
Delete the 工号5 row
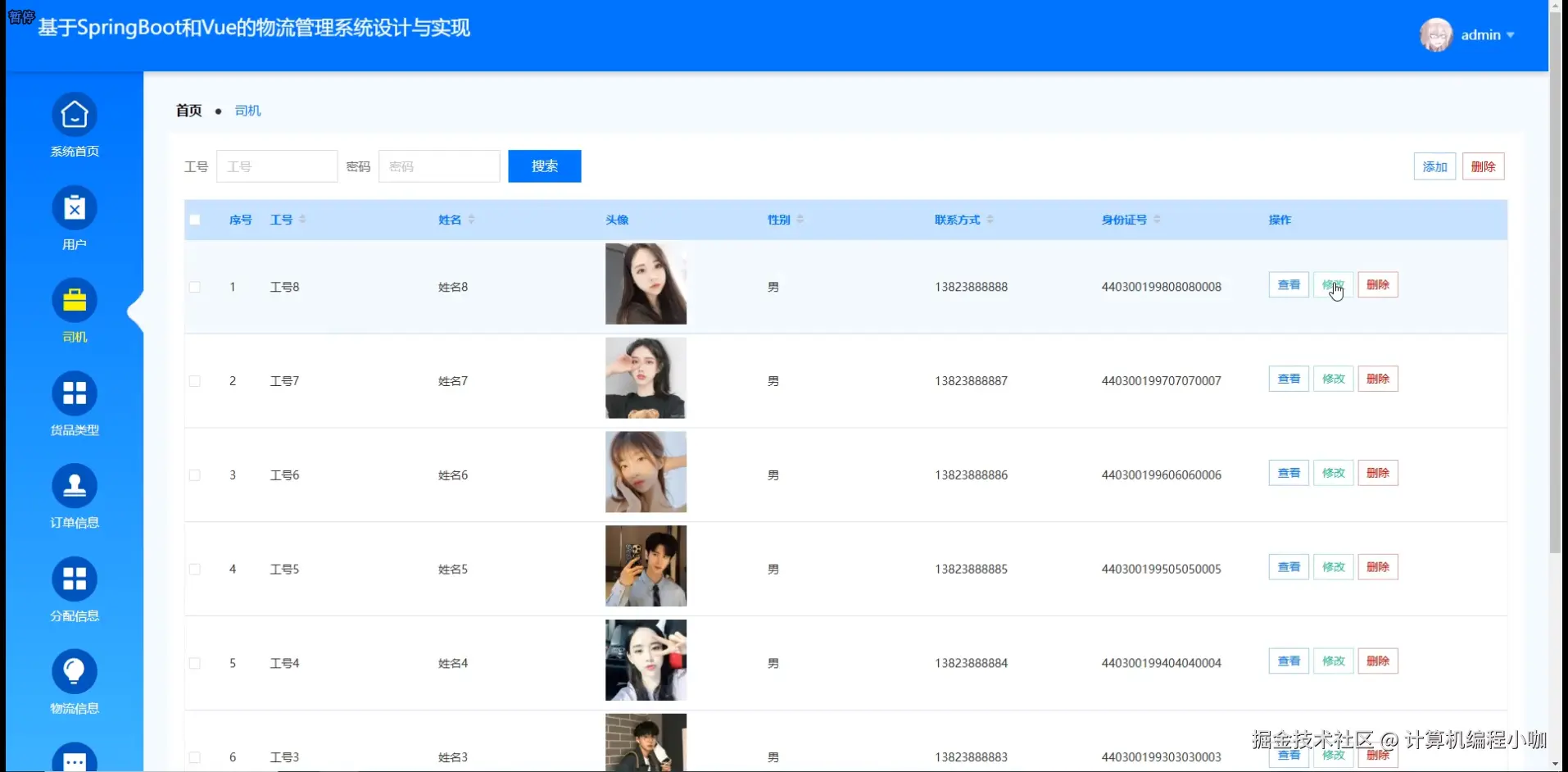[1378, 567]
